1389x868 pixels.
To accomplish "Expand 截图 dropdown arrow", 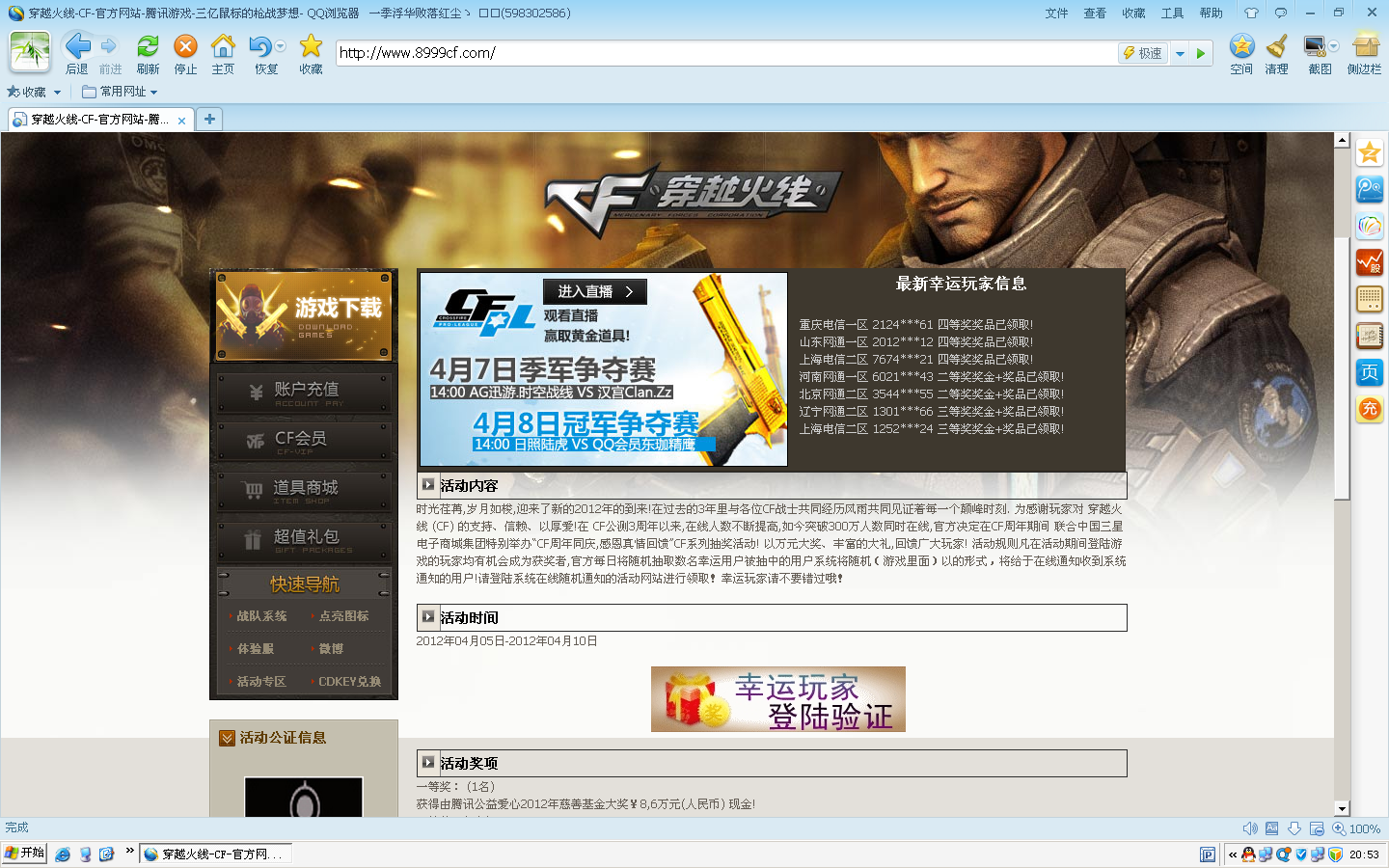I will 1334,45.
